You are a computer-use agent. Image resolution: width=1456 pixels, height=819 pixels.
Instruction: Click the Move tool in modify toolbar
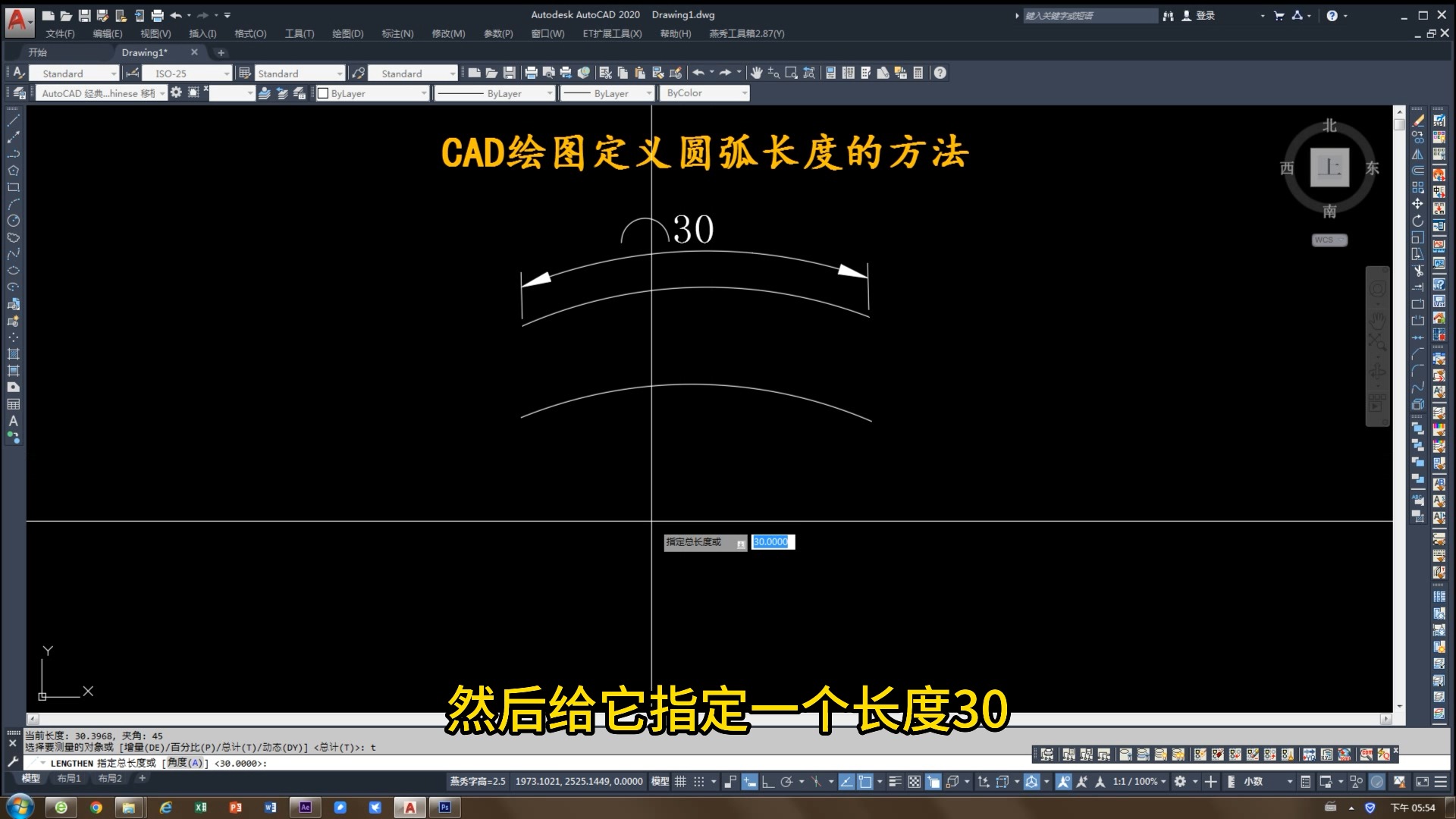point(1417,204)
